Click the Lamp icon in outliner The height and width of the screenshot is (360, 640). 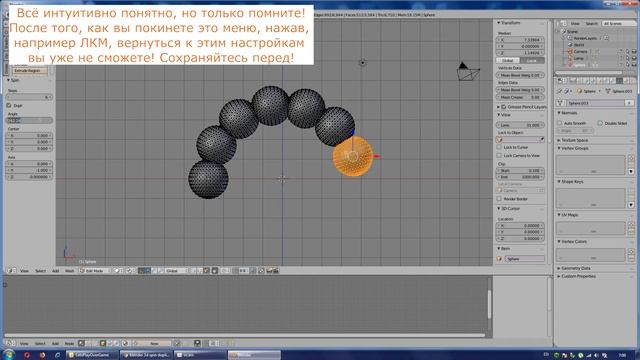click(x=570, y=58)
